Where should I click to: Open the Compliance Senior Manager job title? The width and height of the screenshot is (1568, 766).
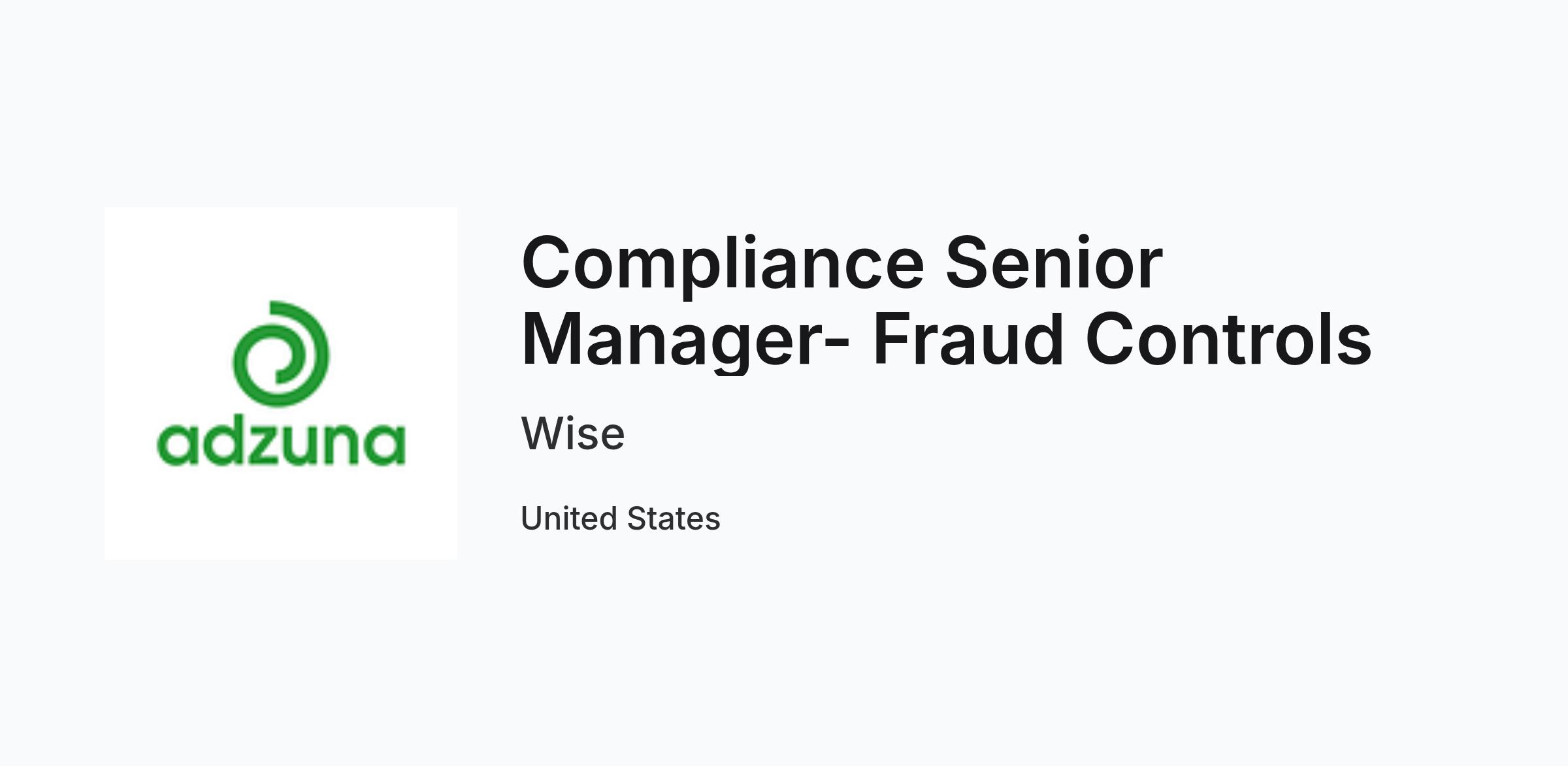click(946, 301)
